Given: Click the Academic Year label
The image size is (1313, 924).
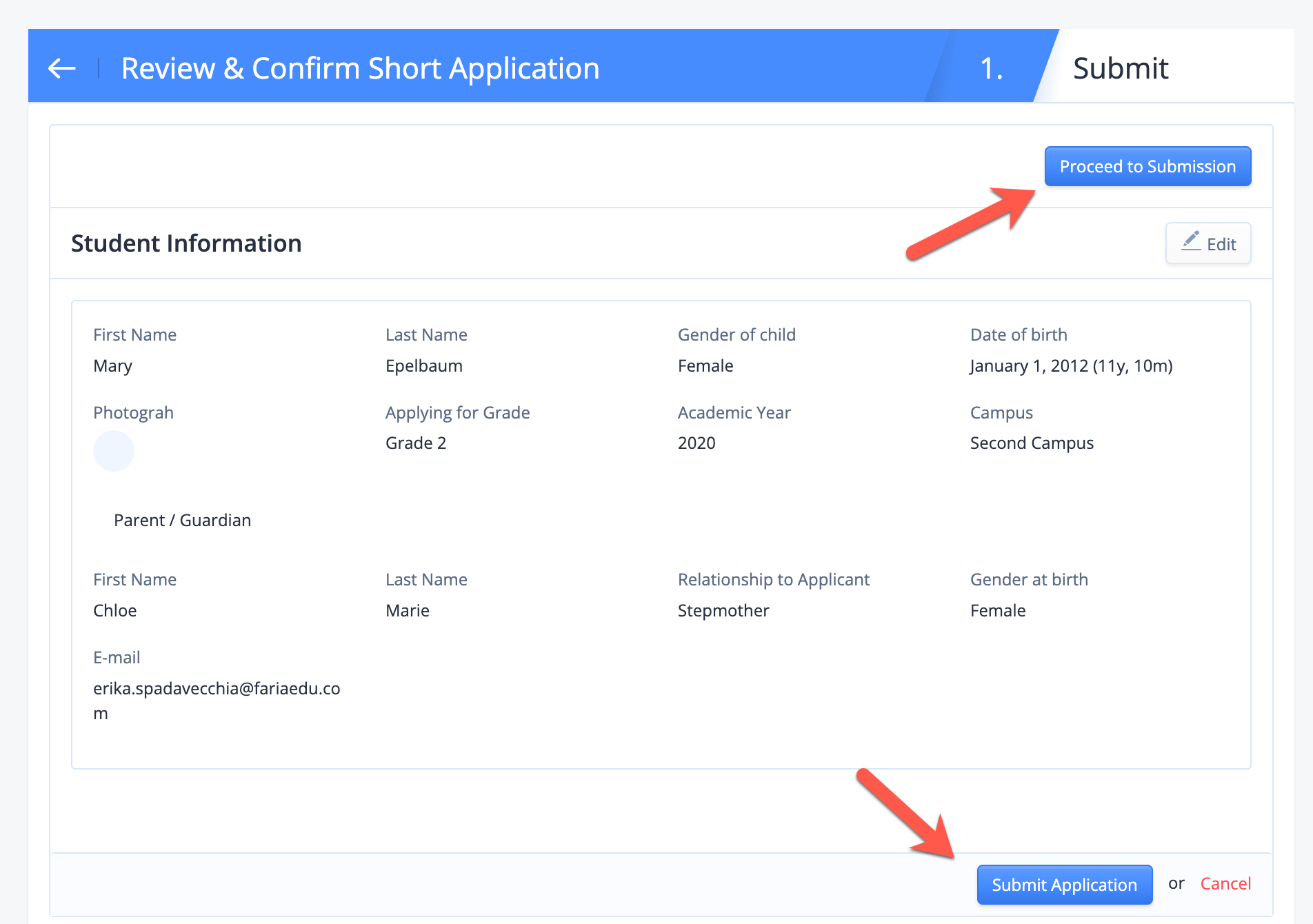Looking at the screenshot, I should [734, 412].
